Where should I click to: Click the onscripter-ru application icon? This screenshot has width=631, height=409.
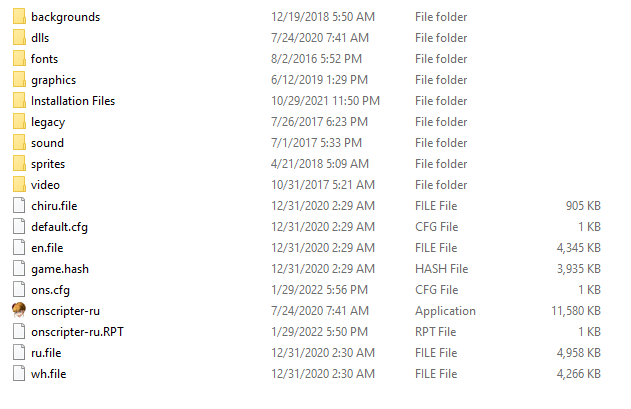tap(19, 311)
